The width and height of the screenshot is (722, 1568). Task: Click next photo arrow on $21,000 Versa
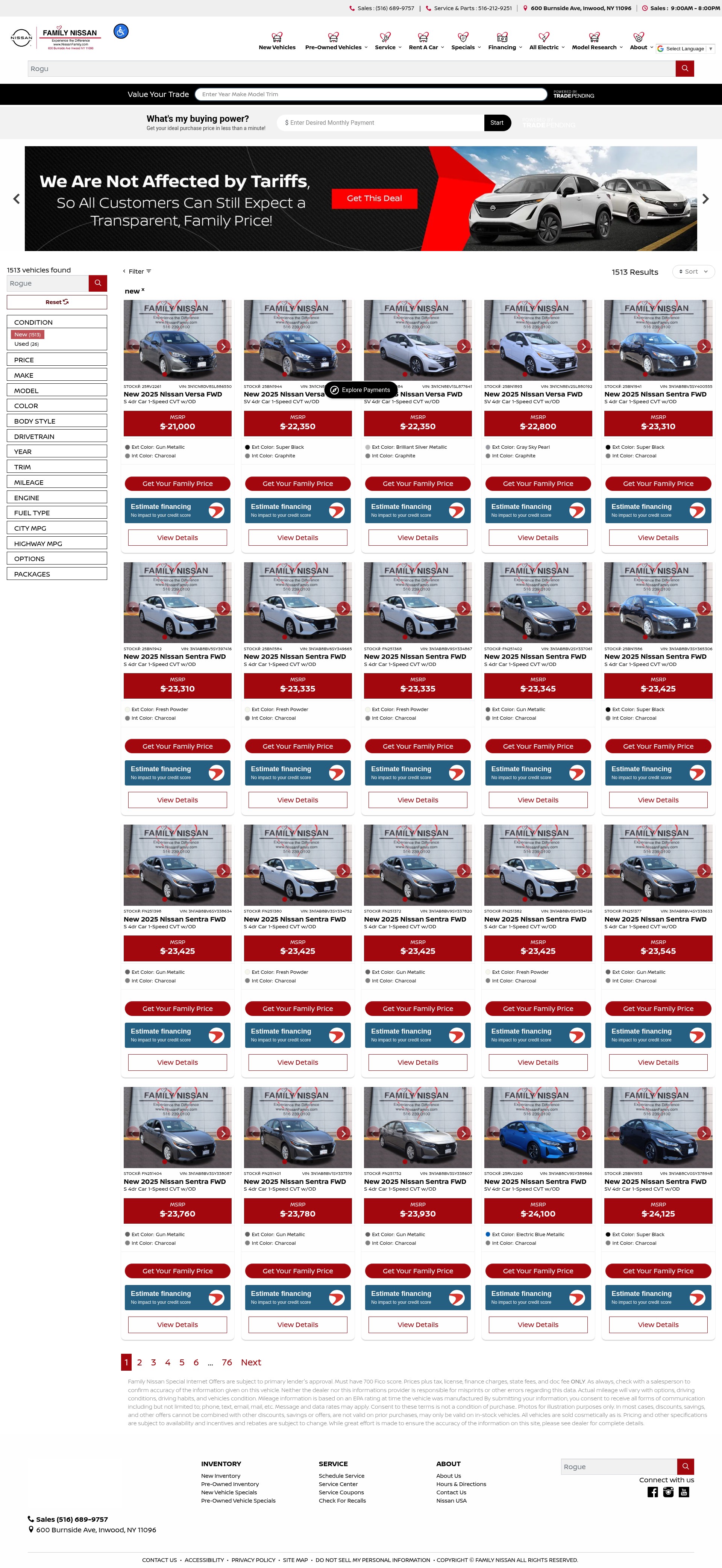click(x=223, y=347)
